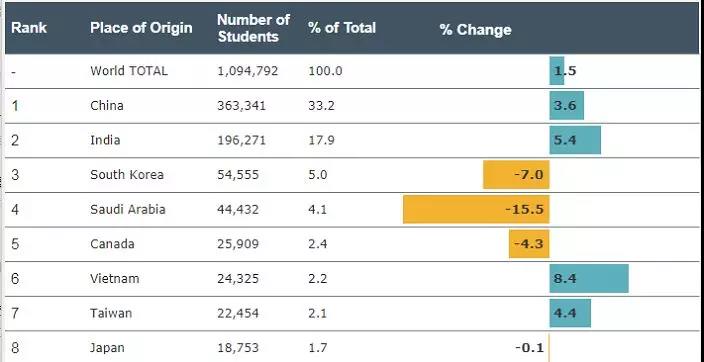Screen dimensions: 704x362
Task: Click the 363,341 student count cell
Action: coord(242,106)
